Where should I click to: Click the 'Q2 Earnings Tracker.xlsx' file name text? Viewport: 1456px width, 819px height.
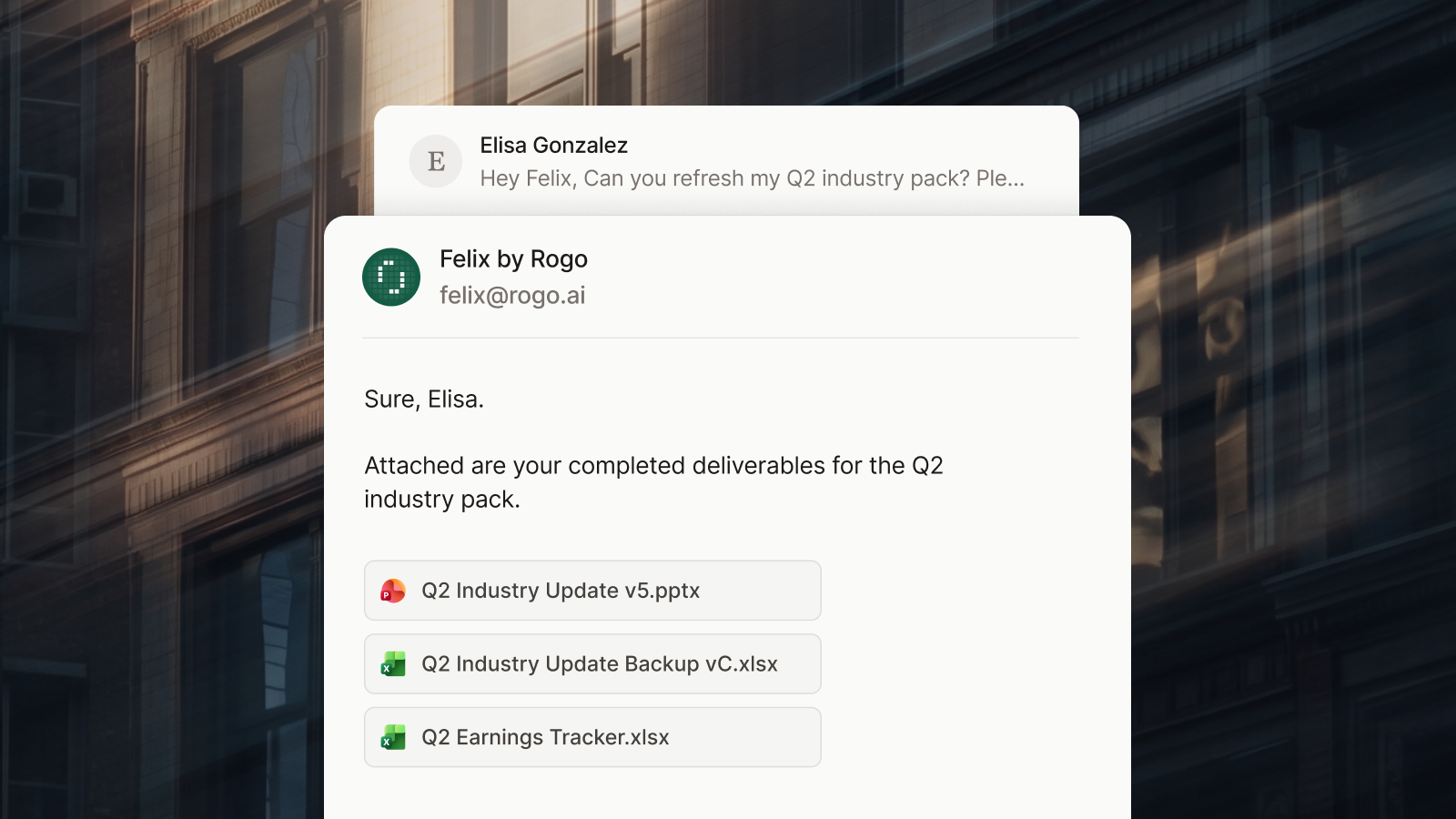pyautogui.click(x=545, y=737)
